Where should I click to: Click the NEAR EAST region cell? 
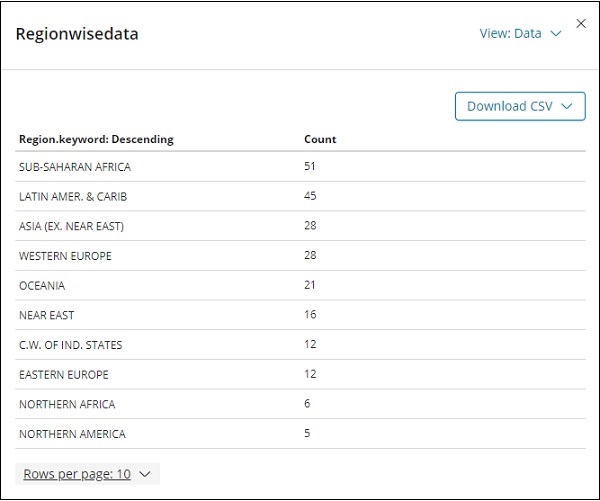click(x=48, y=315)
